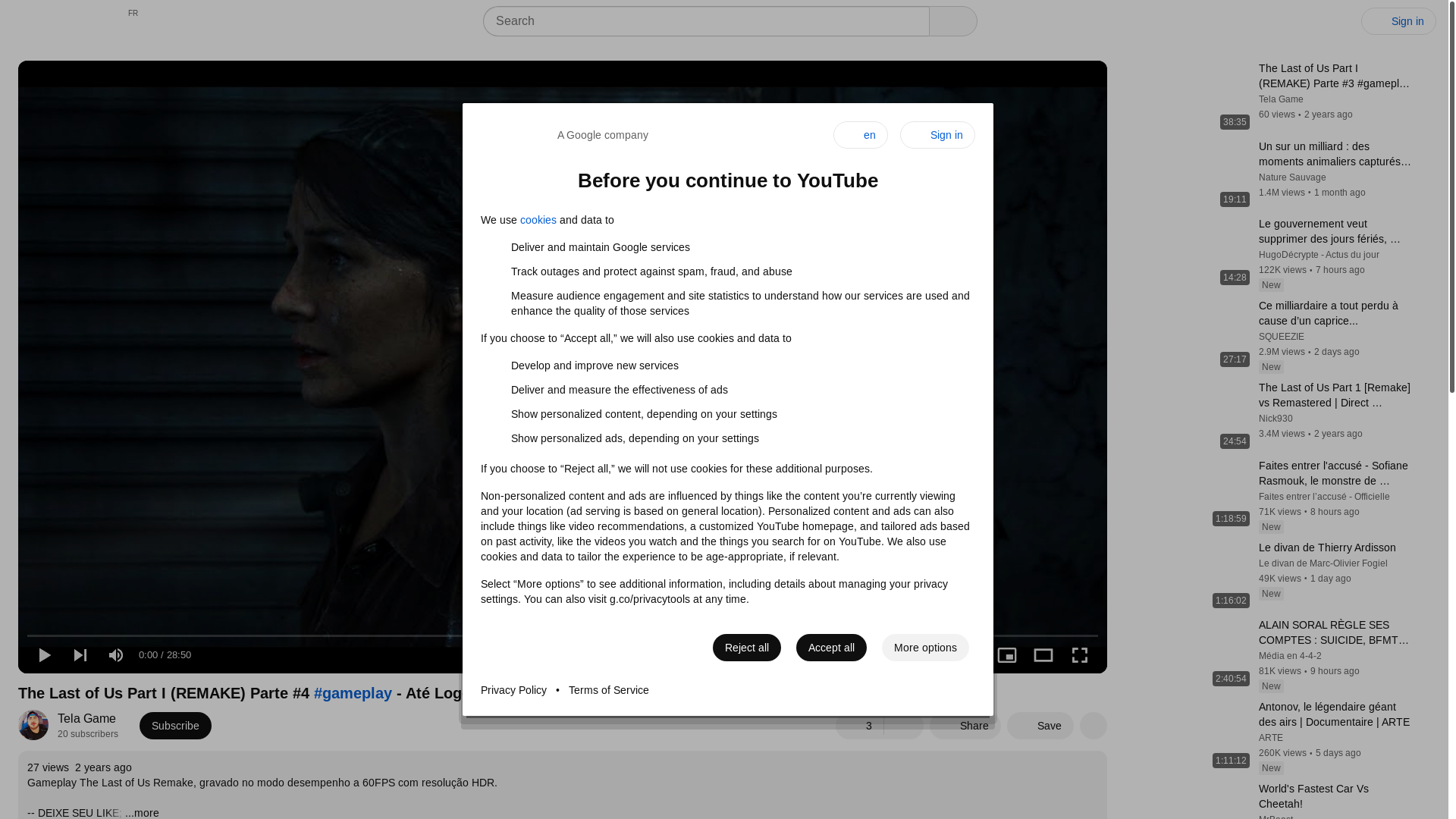Open The Last of Us Parte #3 video

click(x=1335, y=76)
